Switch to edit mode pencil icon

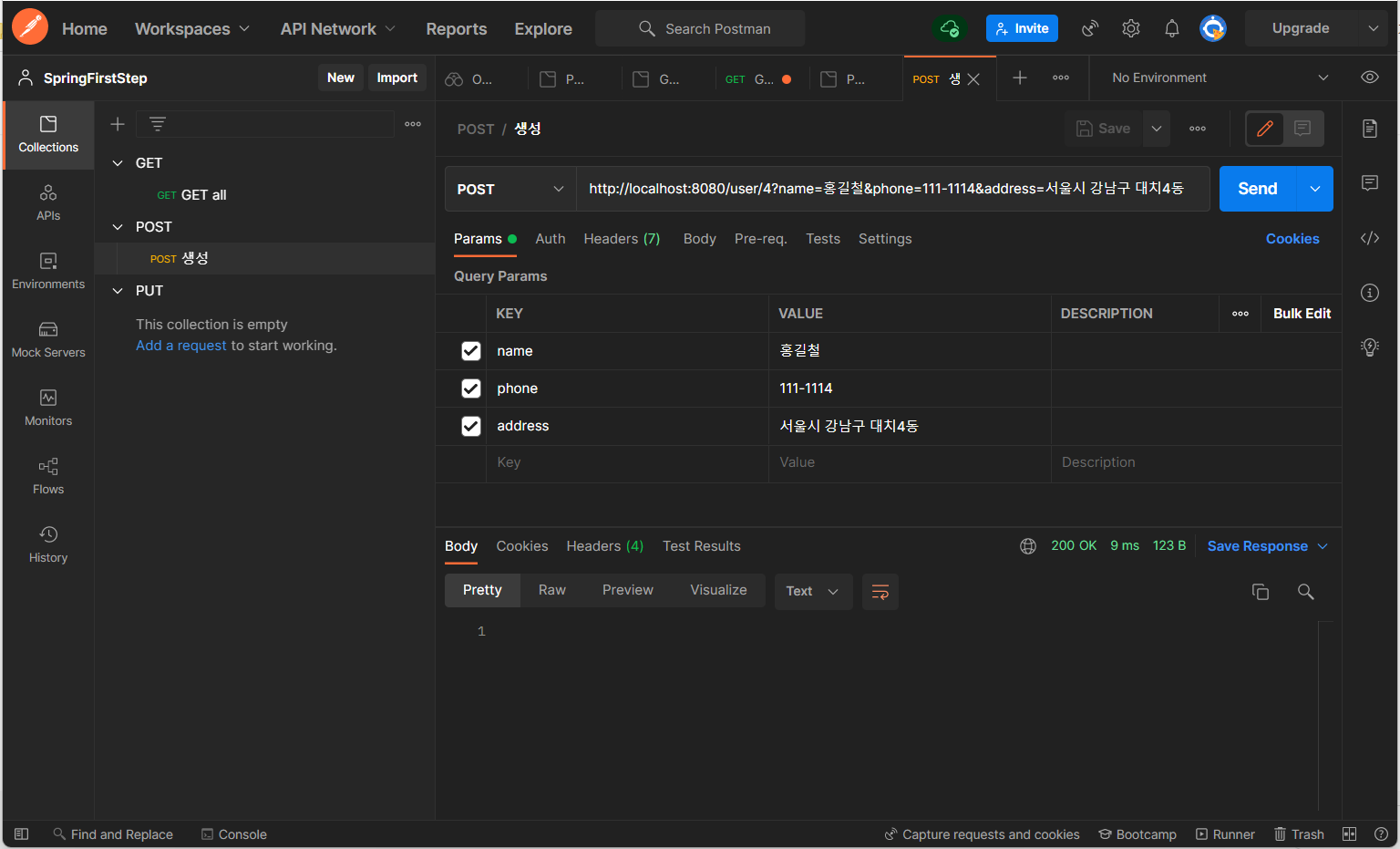(1265, 129)
